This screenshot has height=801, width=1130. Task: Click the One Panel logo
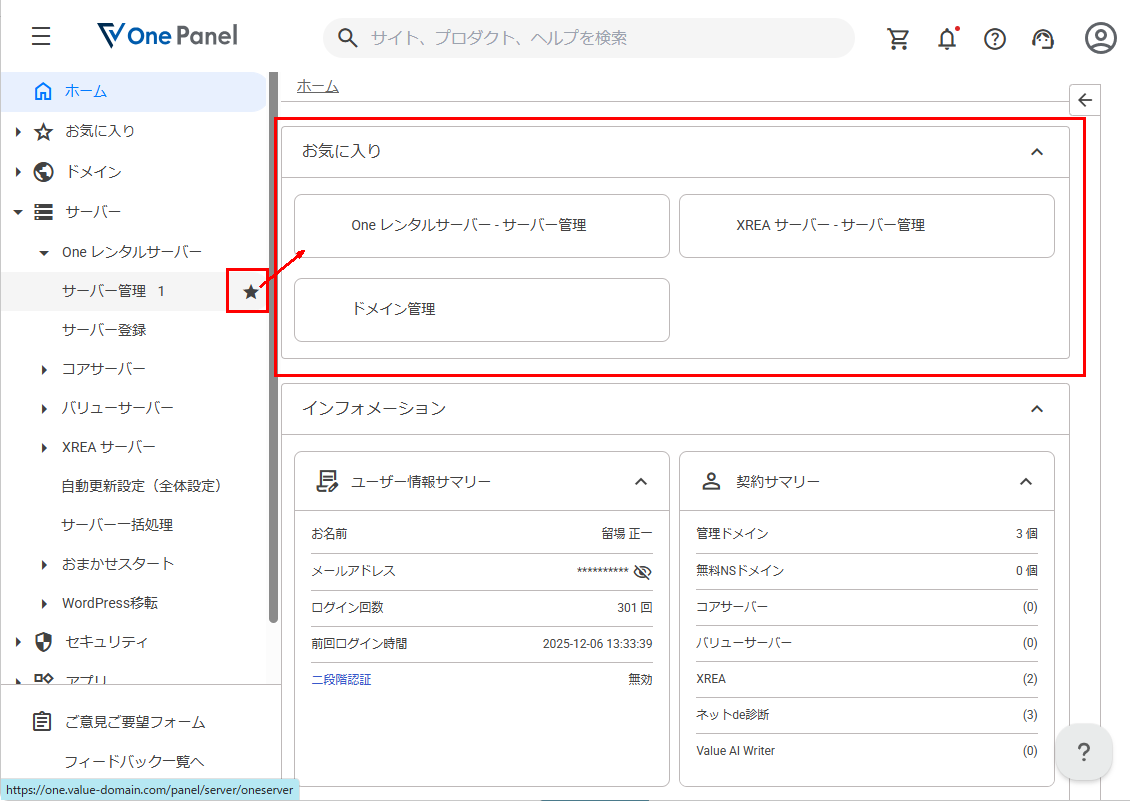166,35
